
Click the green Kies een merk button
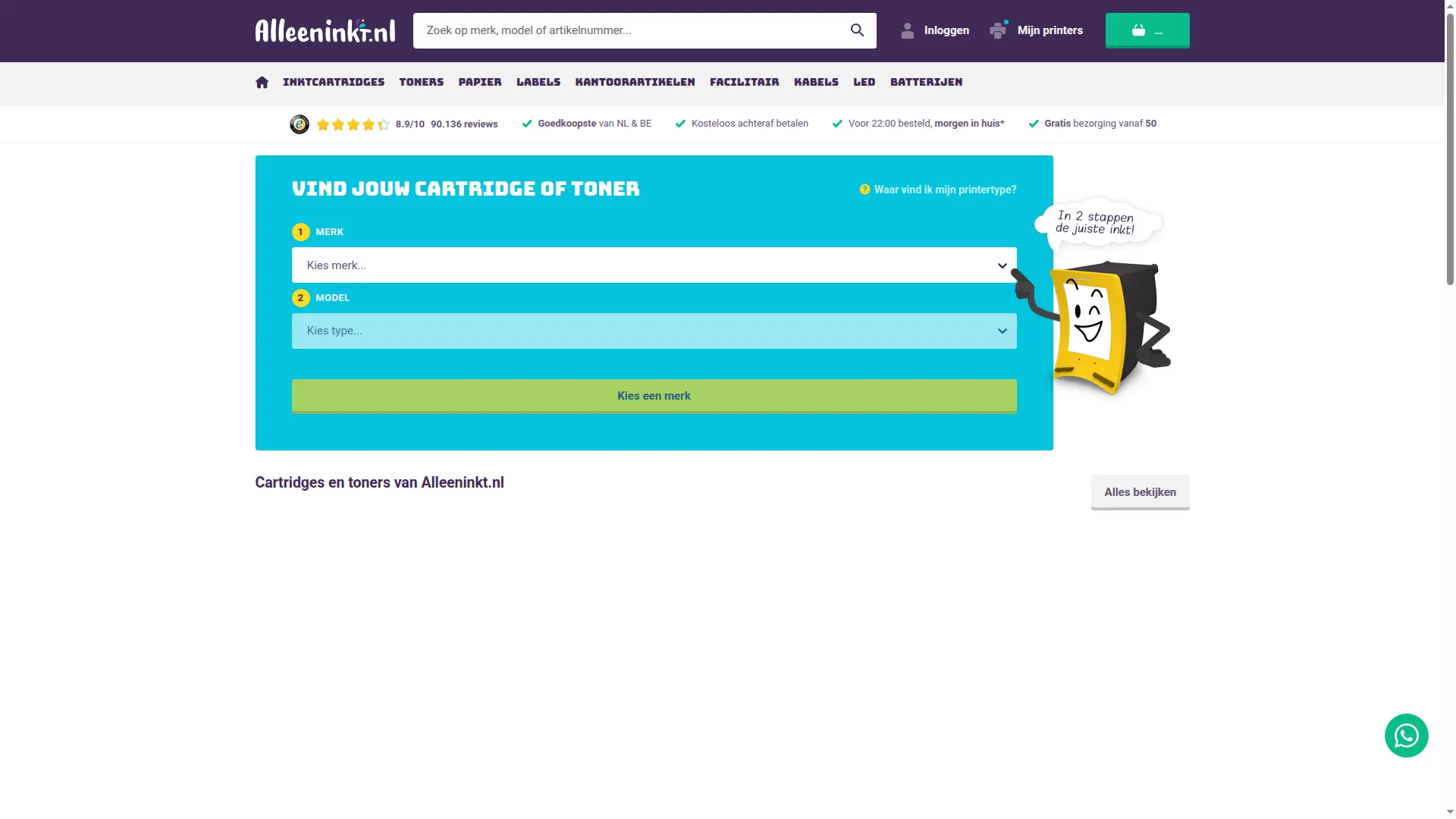pos(654,396)
